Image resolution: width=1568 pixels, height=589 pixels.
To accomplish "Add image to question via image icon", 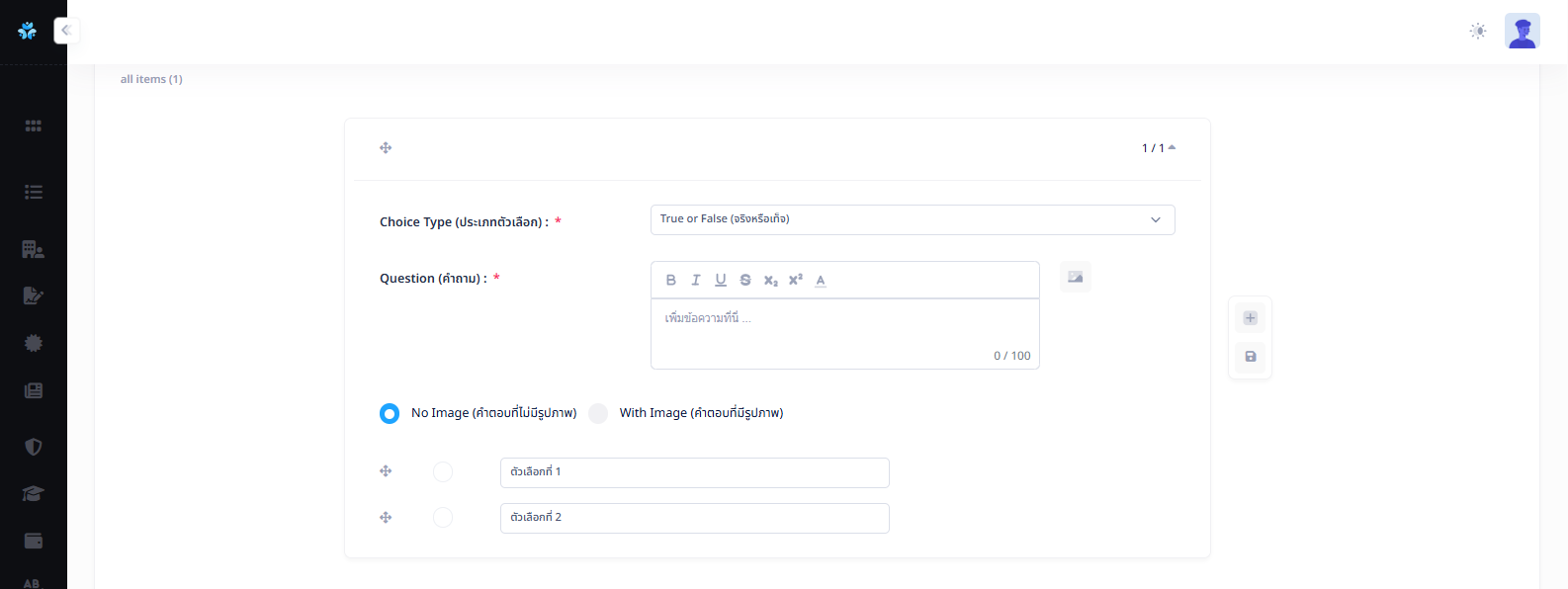I will tap(1075, 278).
